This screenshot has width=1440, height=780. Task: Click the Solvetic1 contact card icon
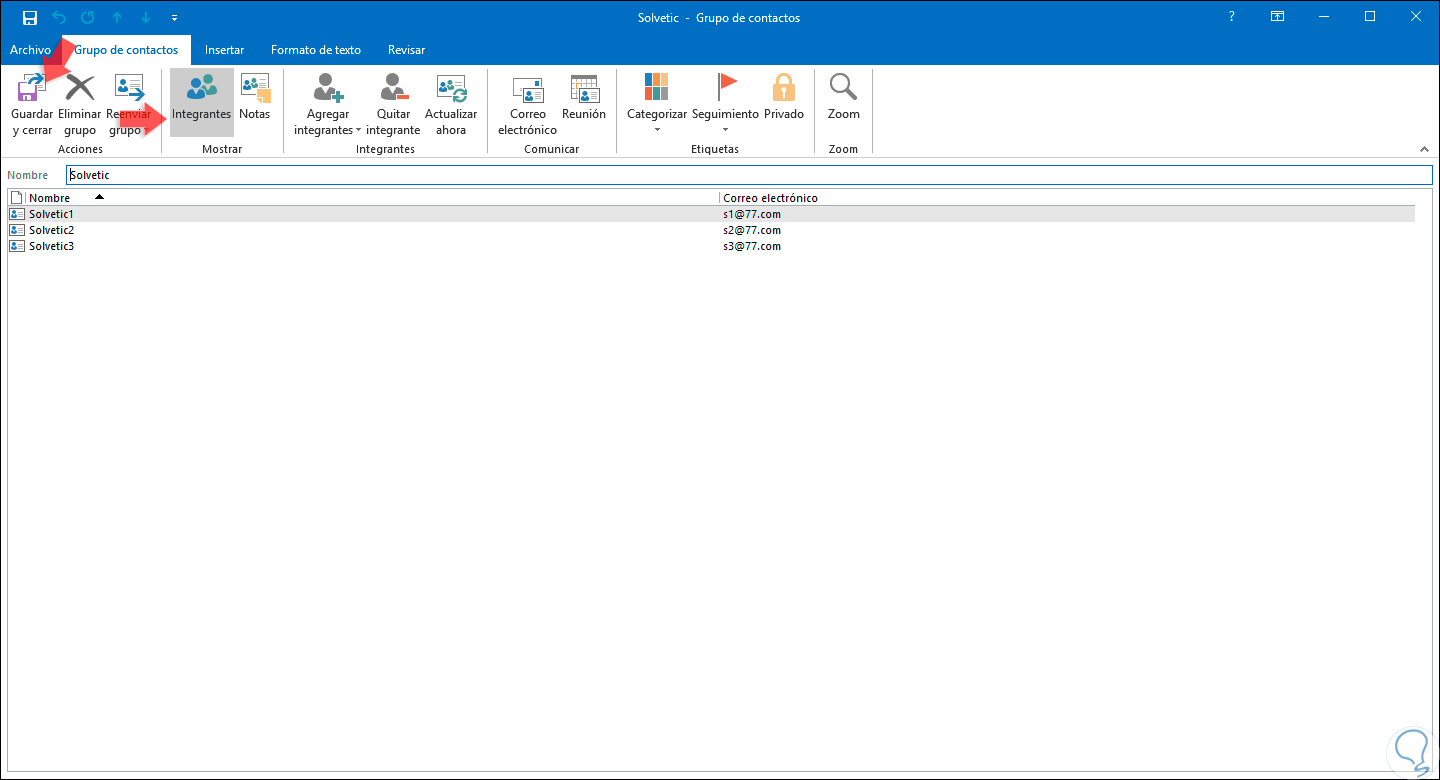(x=17, y=214)
